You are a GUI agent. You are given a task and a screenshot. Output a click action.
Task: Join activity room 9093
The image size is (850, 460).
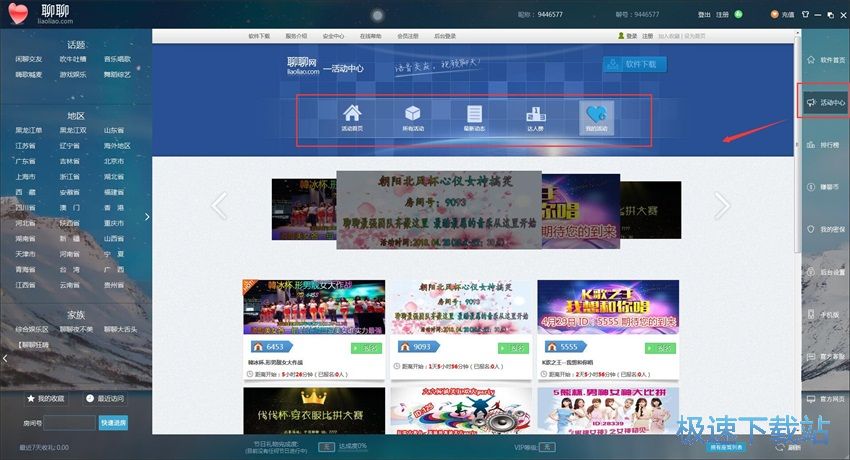513,348
